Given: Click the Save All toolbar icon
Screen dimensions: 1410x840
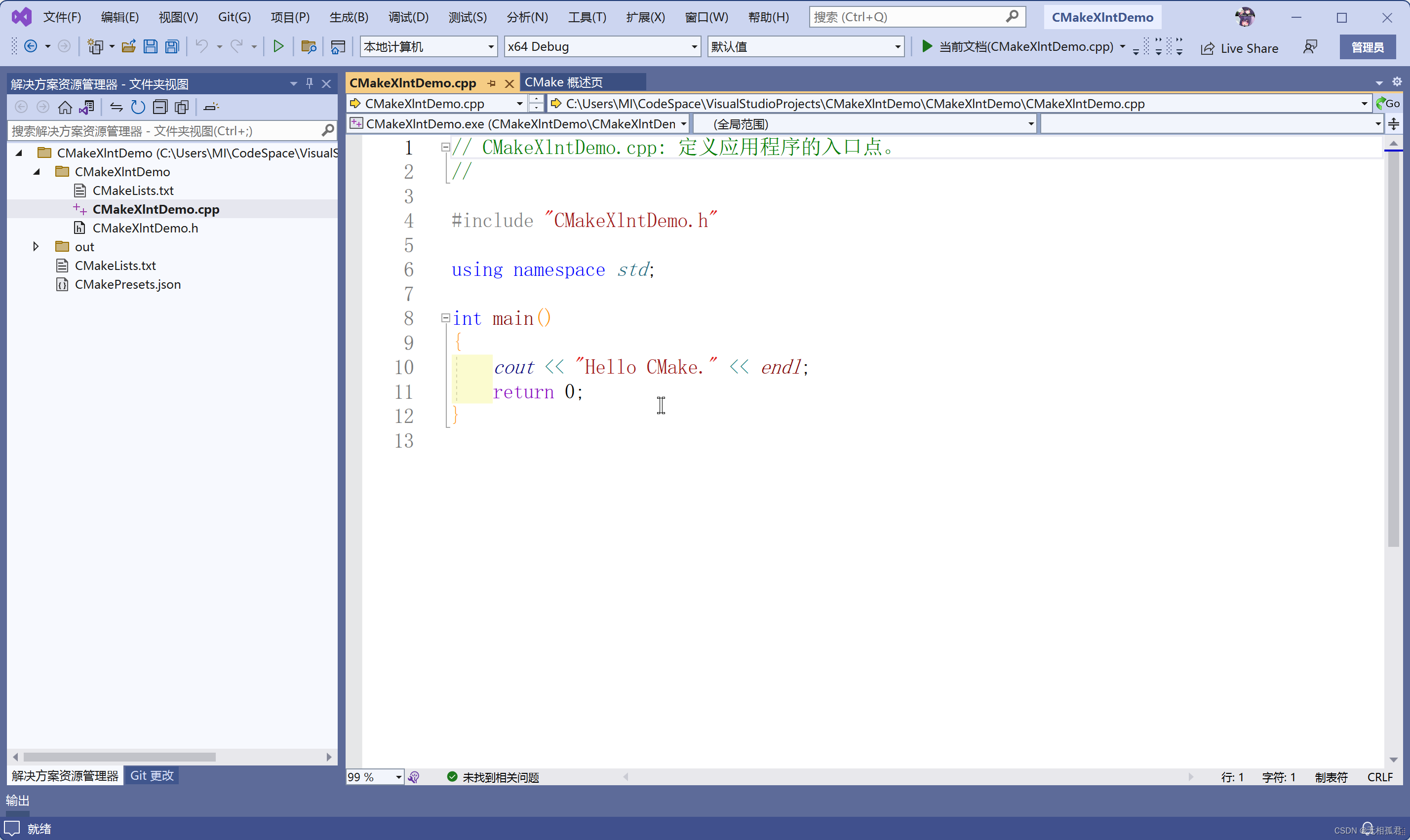Looking at the screenshot, I should point(172,46).
